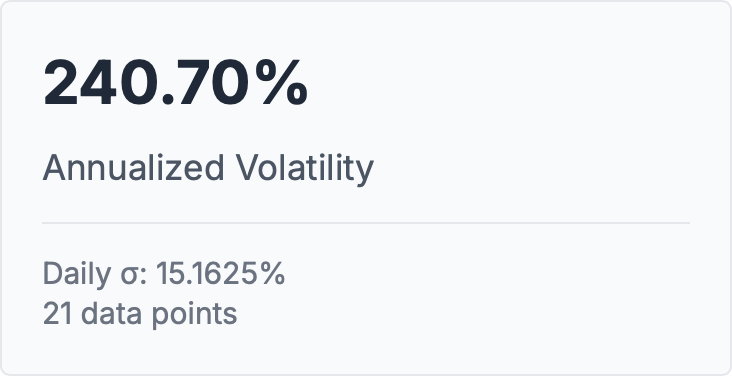Click the word Annualized
Image resolution: width=732 pixels, height=376 pixels.
[x=134, y=167]
